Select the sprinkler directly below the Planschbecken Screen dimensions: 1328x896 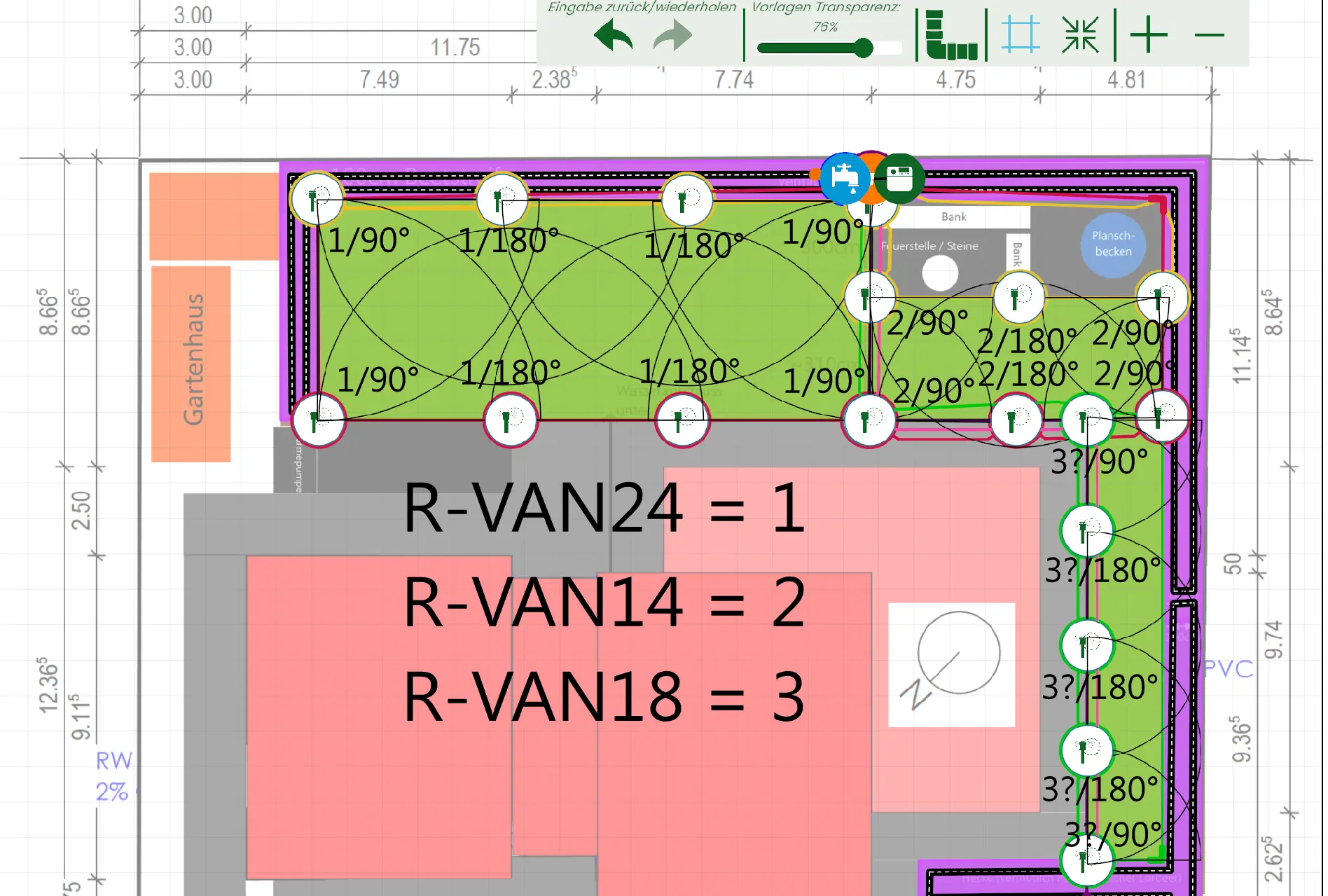pos(1161,297)
